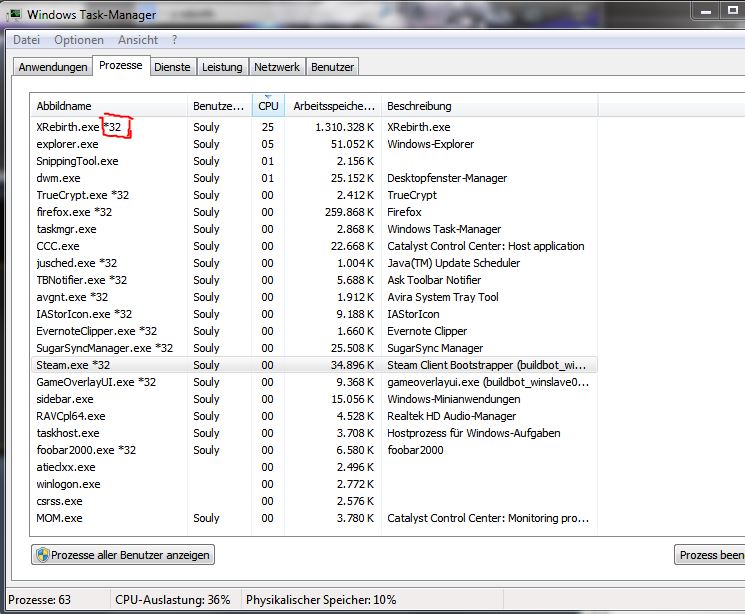
Task: Open the Netzwerk tab
Action: coord(277,67)
